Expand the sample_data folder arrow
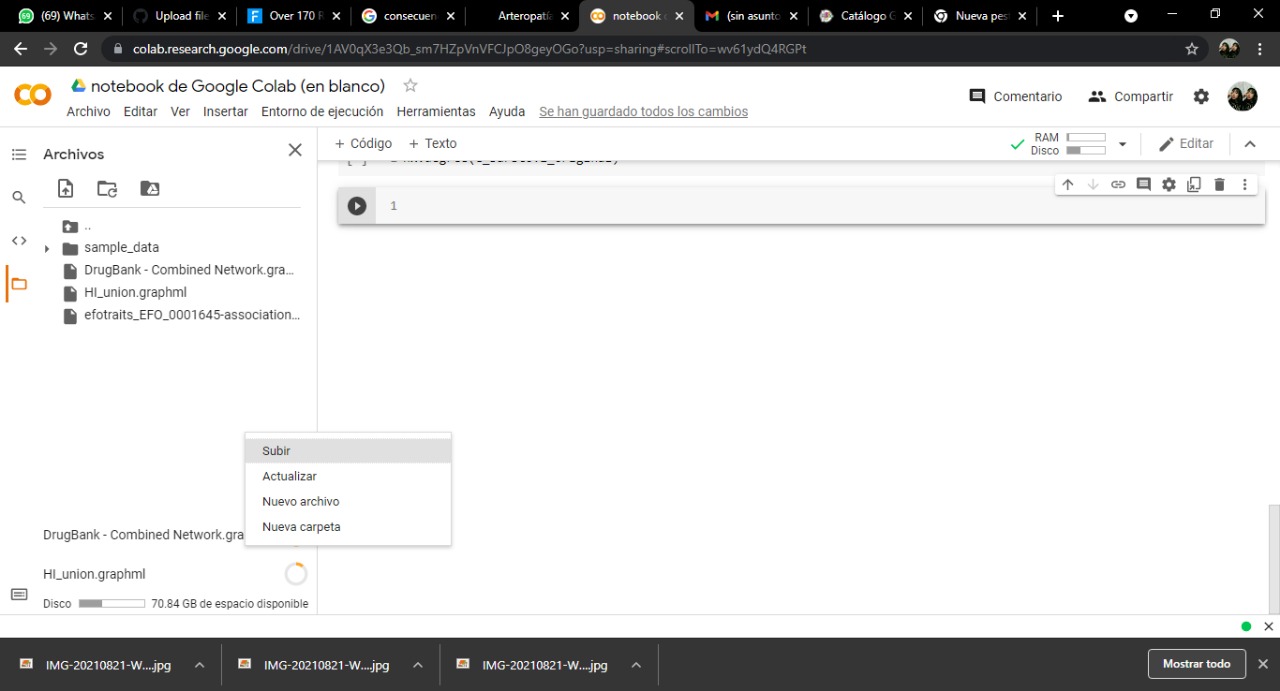Image resolution: width=1280 pixels, height=691 pixels. click(x=46, y=248)
